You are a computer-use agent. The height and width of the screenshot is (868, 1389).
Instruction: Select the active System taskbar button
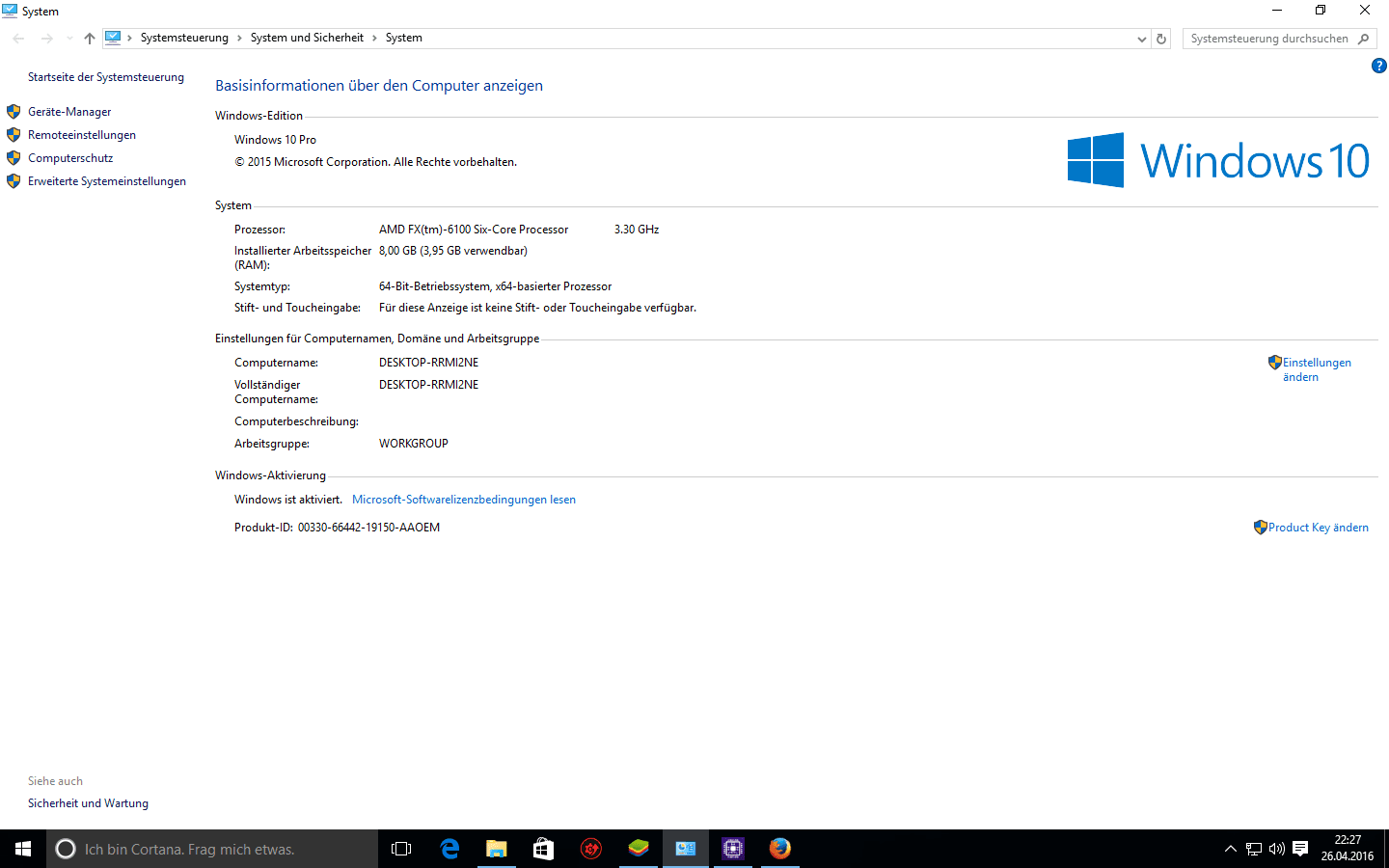point(686,849)
